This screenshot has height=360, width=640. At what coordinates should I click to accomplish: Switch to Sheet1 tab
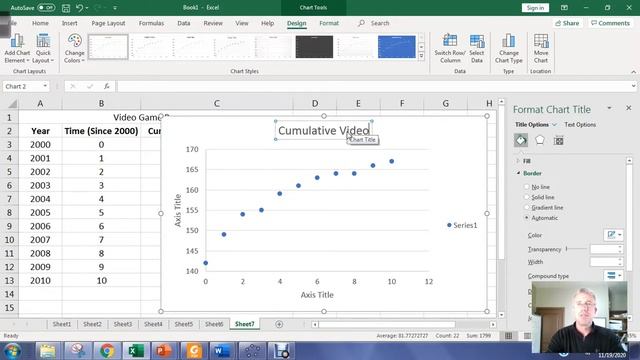coord(62,324)
